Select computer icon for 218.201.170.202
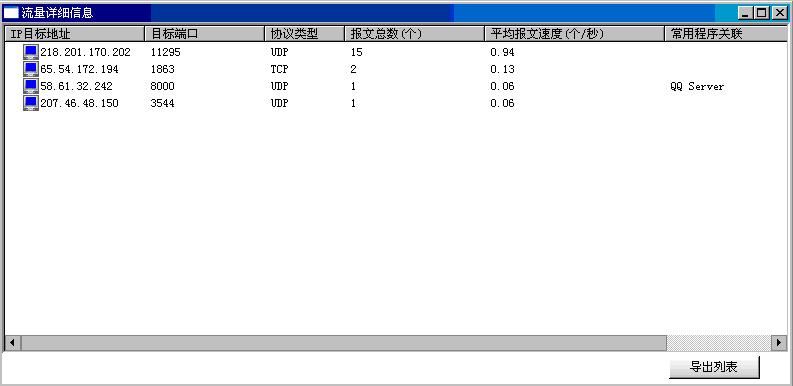This screenshot has width=793, height=386. pyautogui.click(x=31, y=52)
